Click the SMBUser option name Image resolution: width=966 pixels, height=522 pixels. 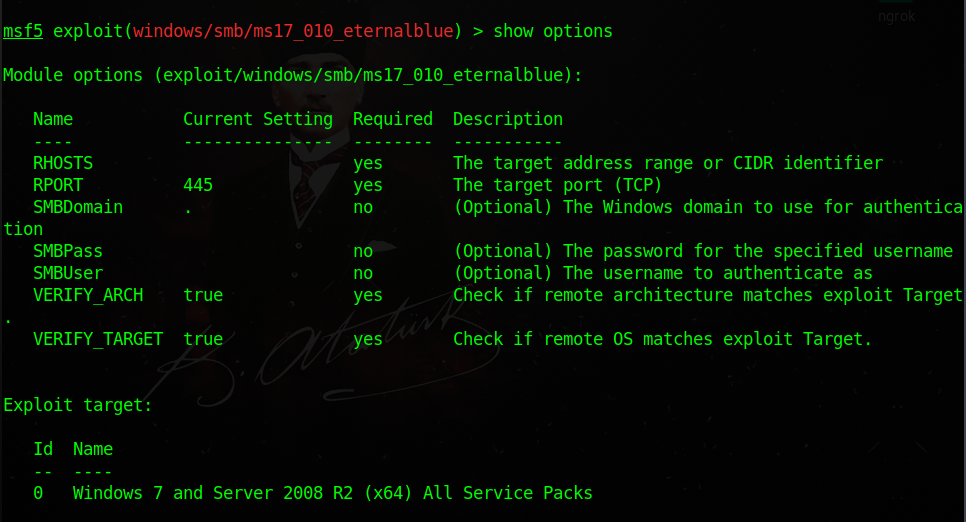[68, 273]
